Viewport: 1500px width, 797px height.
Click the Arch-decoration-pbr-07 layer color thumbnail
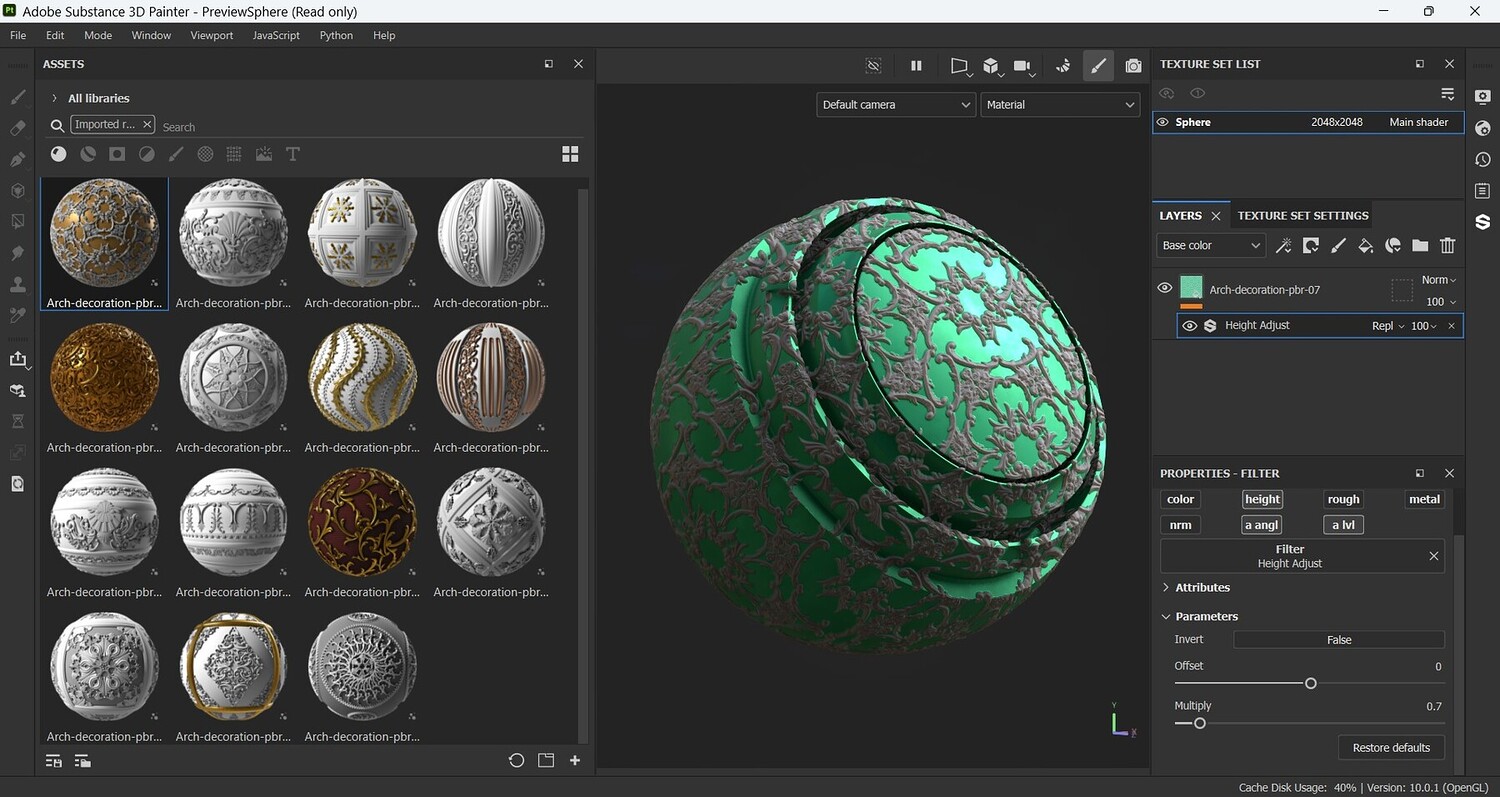[1191, 289]
